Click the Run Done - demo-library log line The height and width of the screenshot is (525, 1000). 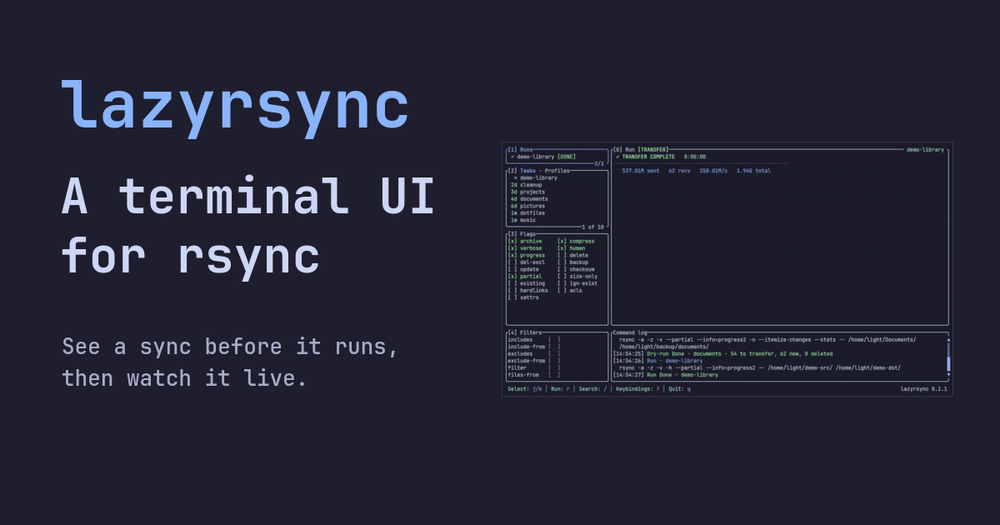[682, 375]
